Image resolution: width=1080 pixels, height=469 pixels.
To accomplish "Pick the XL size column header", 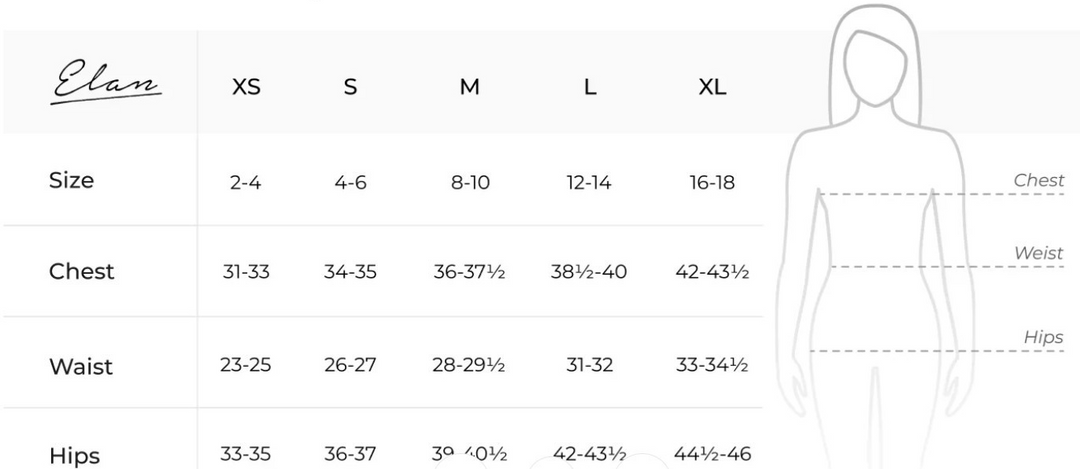I will [712, 87].
